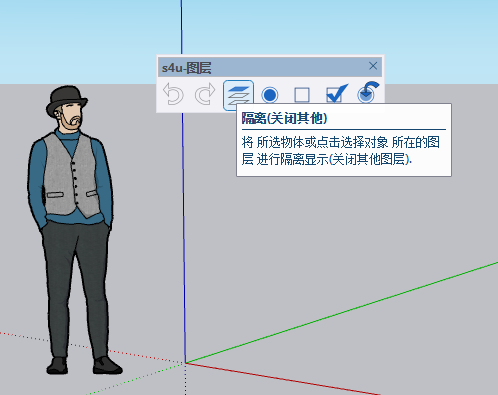The image size is (498, 395).
Task: Select the standing man figure in the scene
Action: point(74,230)
